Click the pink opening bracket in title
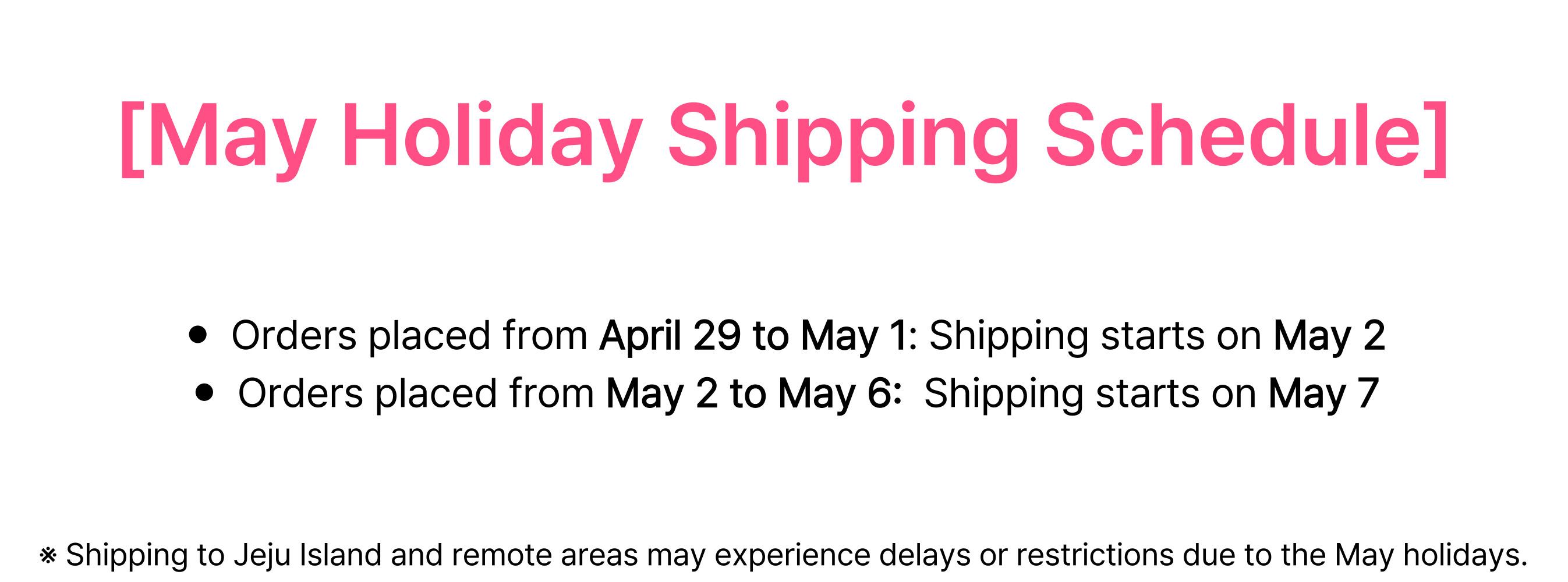Viewport: 1568px width, 582px height. coord(132,139)
